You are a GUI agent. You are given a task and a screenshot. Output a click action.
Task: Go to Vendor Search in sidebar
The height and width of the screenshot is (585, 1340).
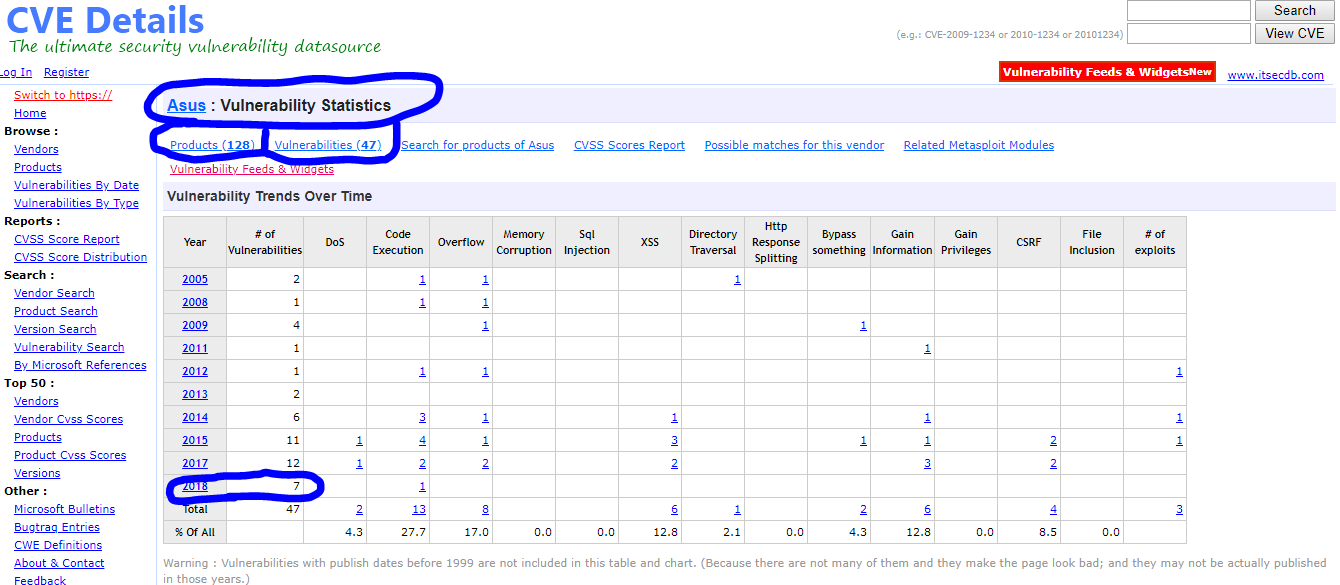click(x=54, y=293)
